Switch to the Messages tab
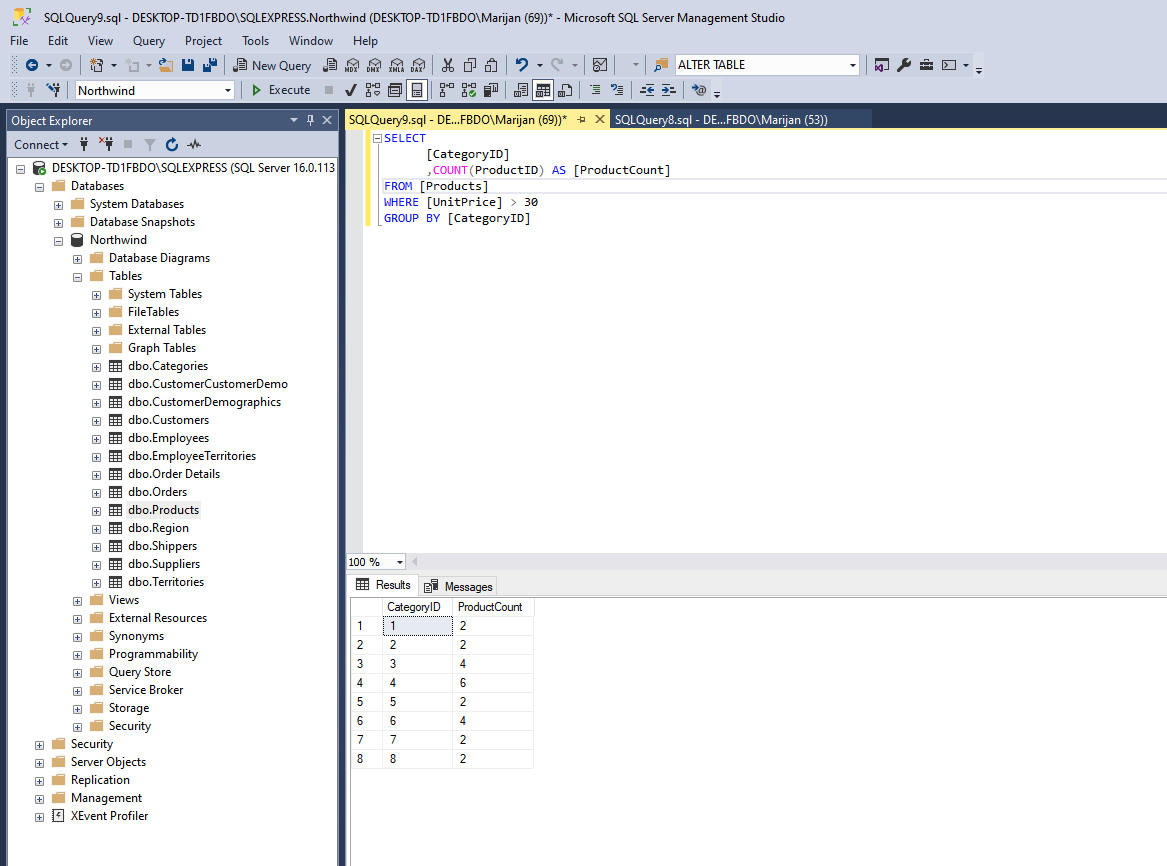1167x866 pixels. coord(458,586)
